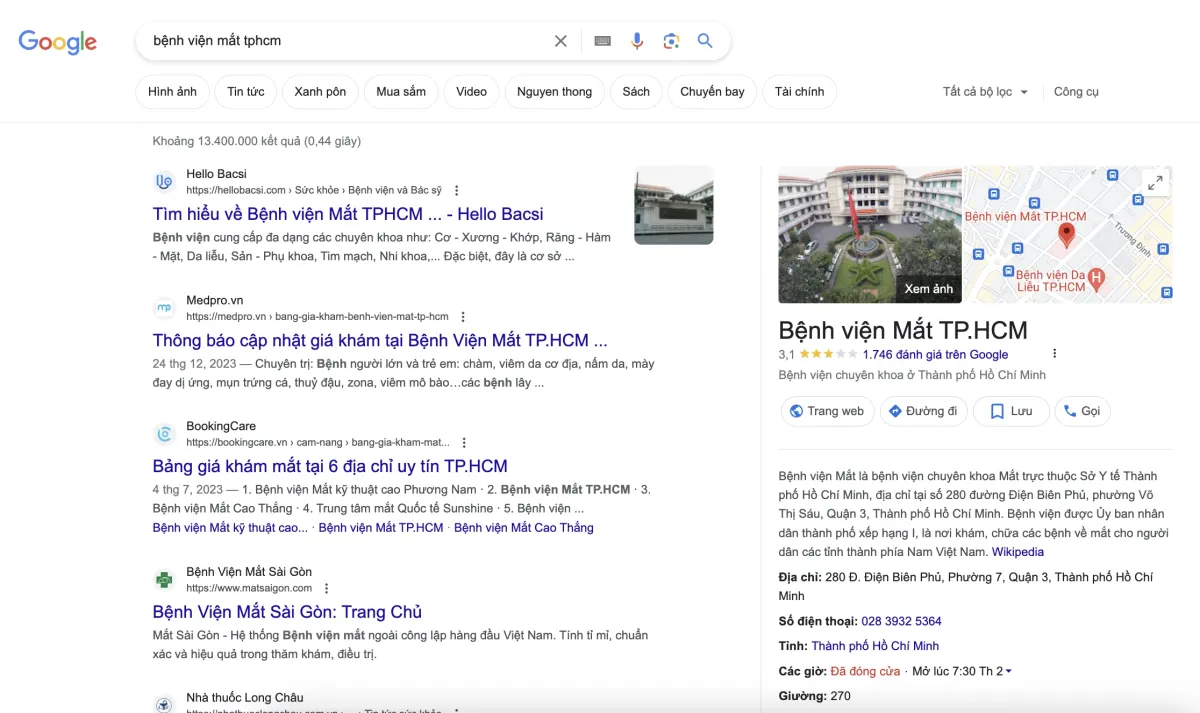Click the Đã đóng cửa status text
The height and width of the screenshot is (713, 1200).
pyautogui.click(x=865, y=671)
